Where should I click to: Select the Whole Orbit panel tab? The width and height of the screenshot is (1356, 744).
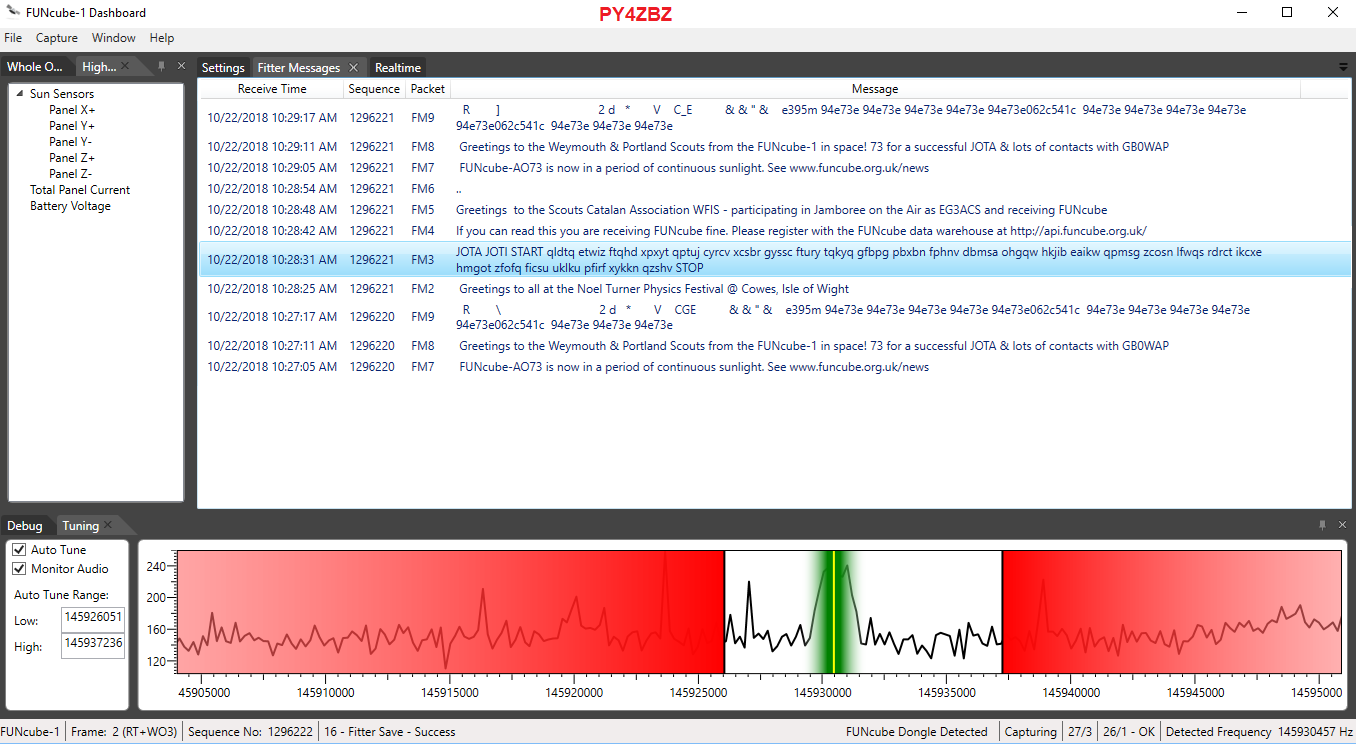(x=35, y=67)
